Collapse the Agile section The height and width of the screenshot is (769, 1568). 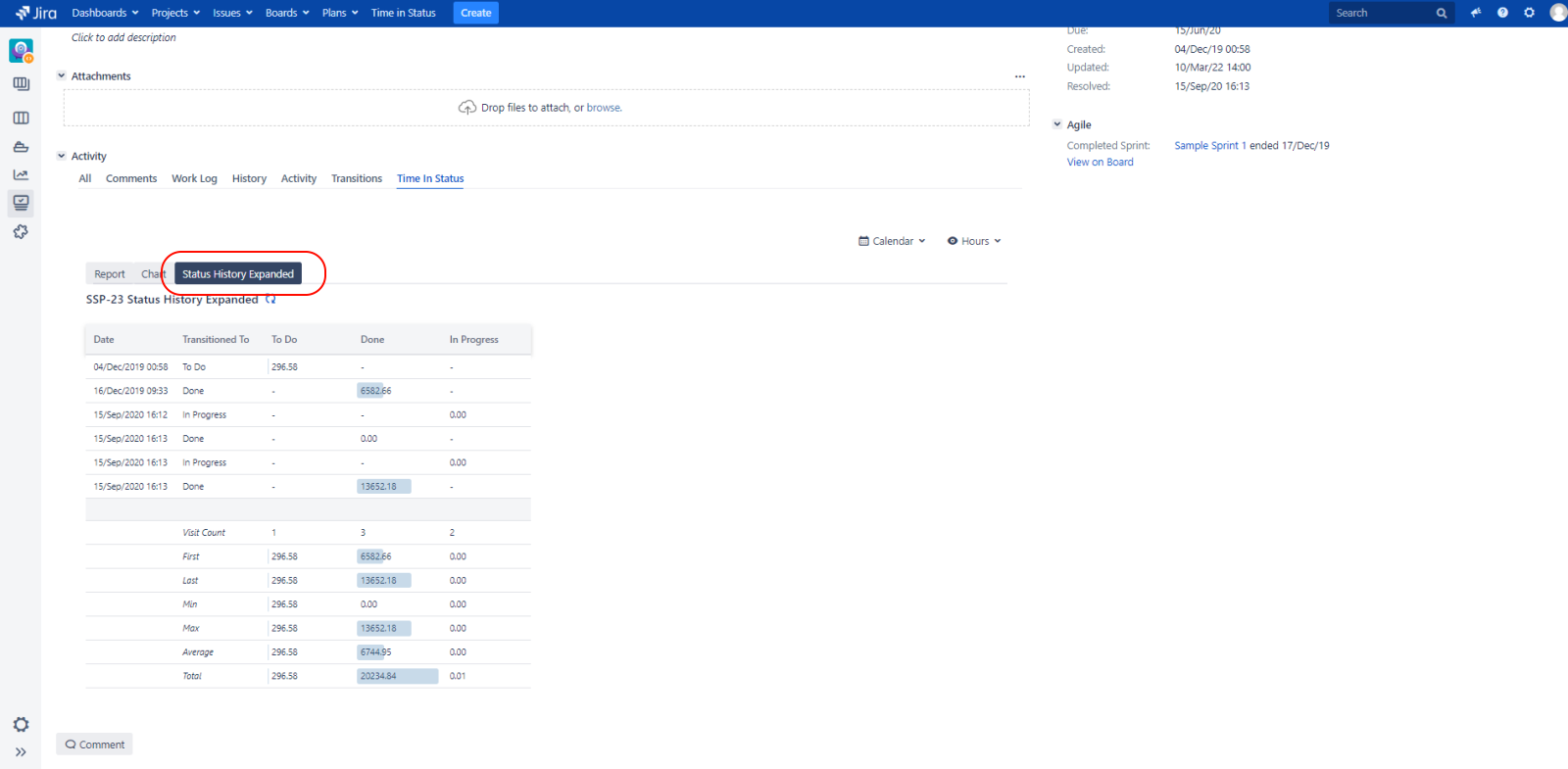[1057, 125]
